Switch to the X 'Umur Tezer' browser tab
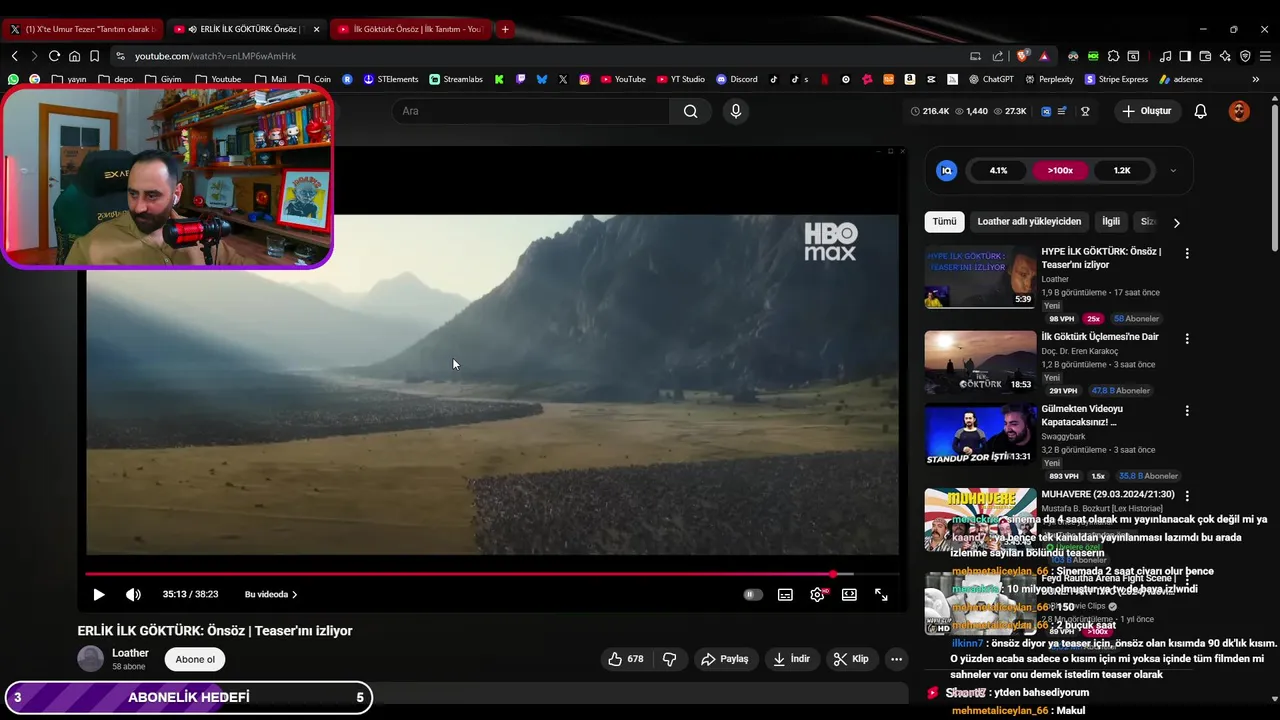 [82, 29]
